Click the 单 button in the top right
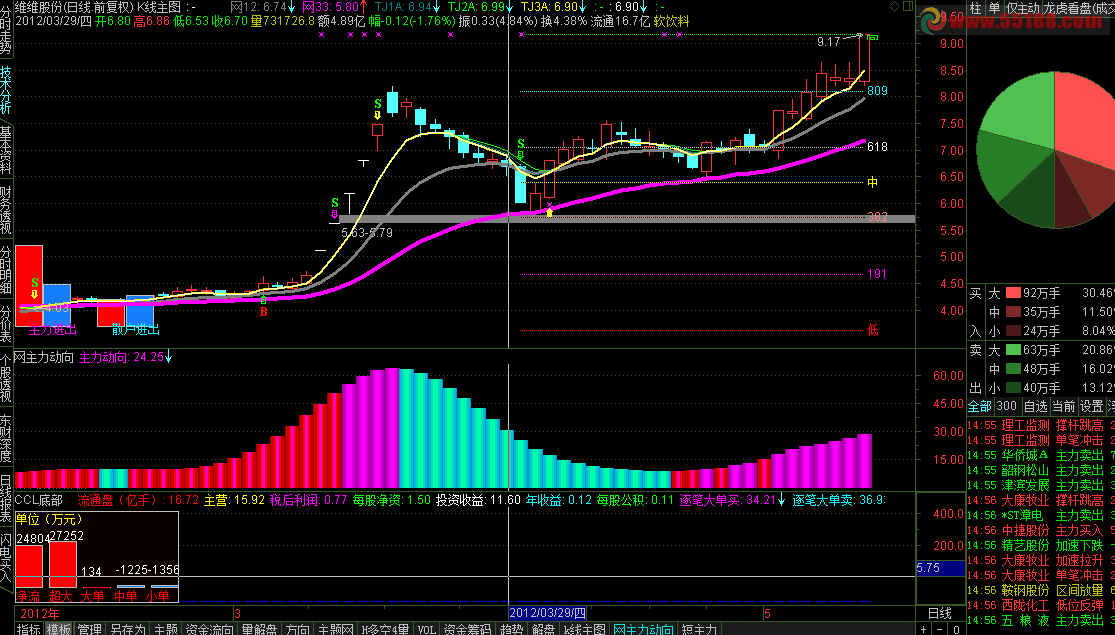 point(994,9)
